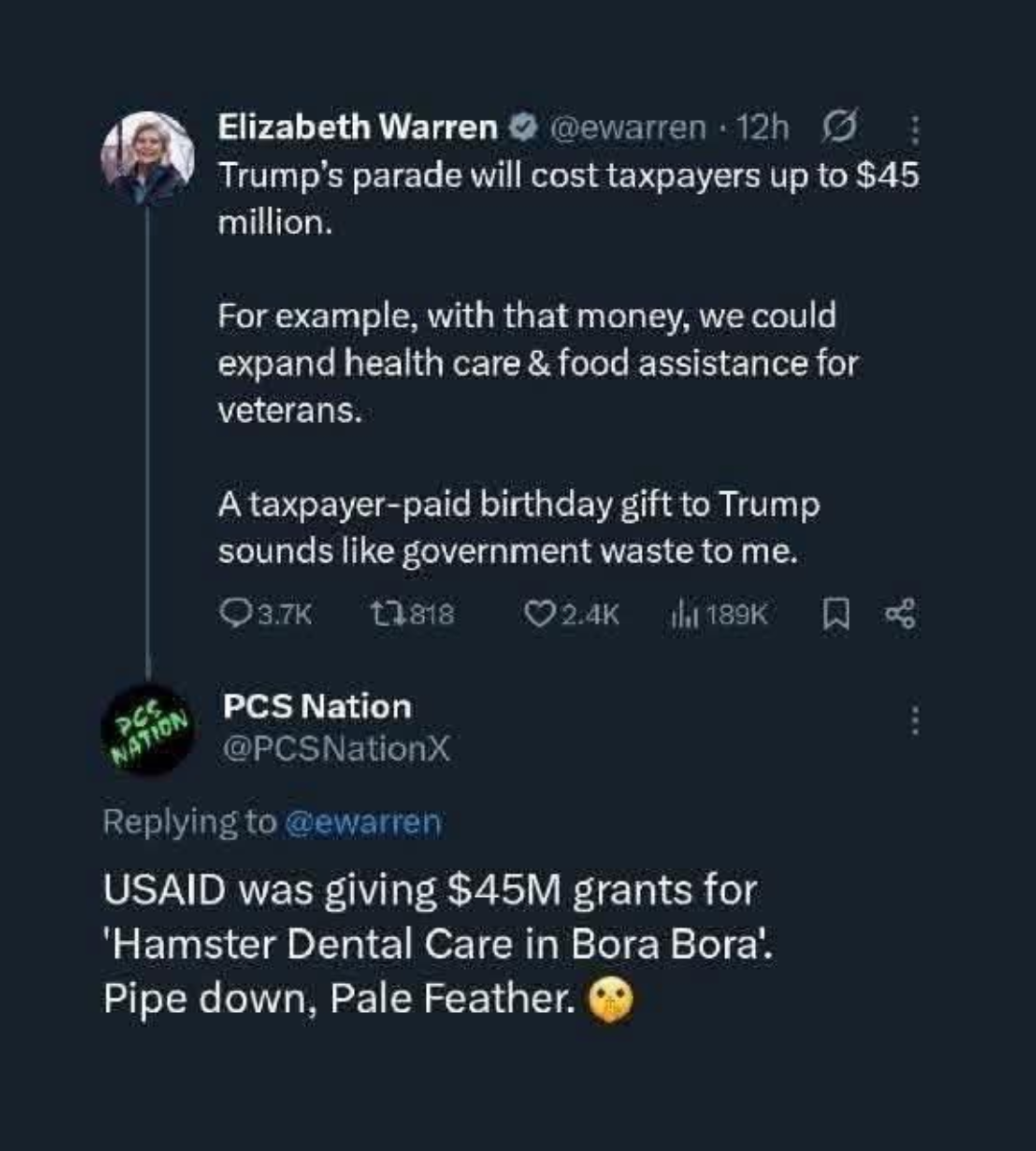Open the @PCSNationX handle
Viewport: 1036px width, 1151px height.
[336, 749]
